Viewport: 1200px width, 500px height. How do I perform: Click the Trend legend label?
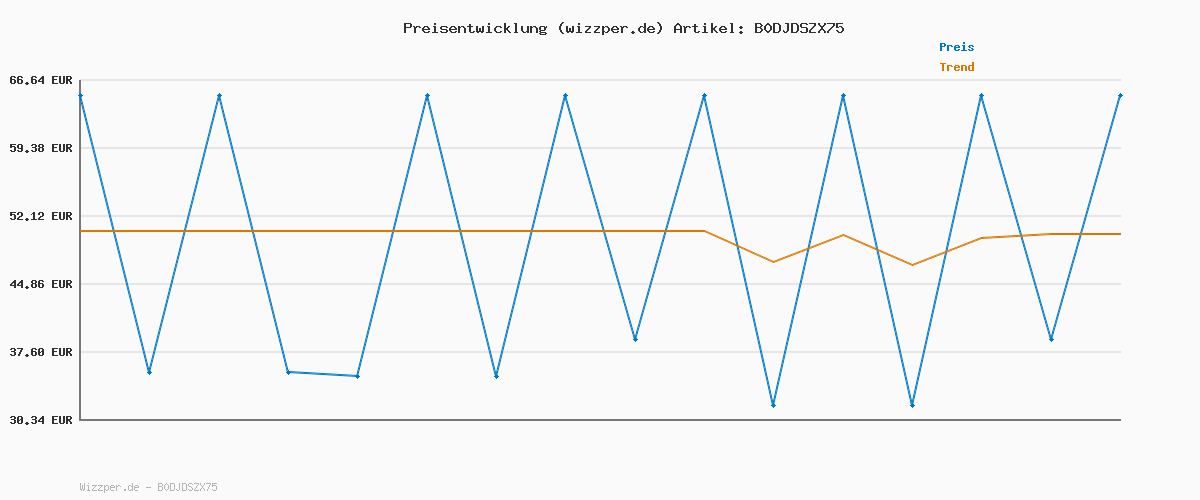(x=956, y=67)
